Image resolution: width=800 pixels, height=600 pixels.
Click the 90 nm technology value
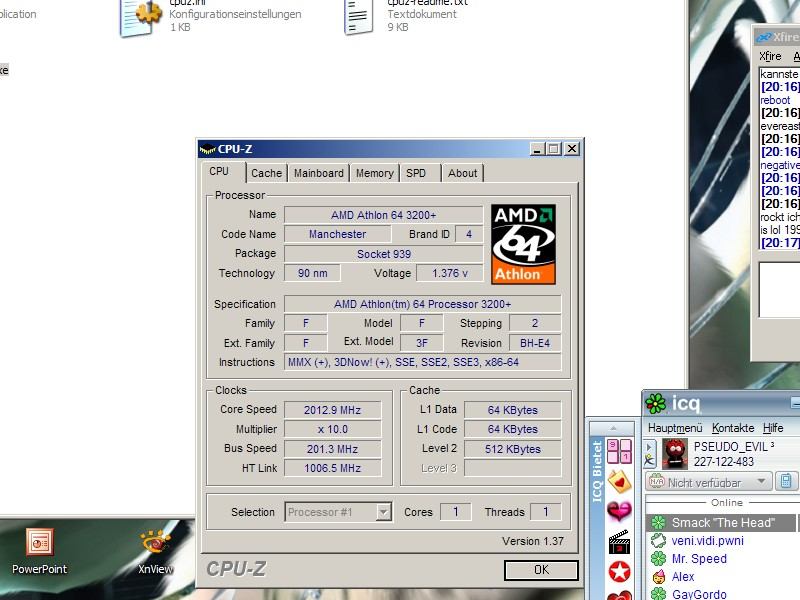312,273
